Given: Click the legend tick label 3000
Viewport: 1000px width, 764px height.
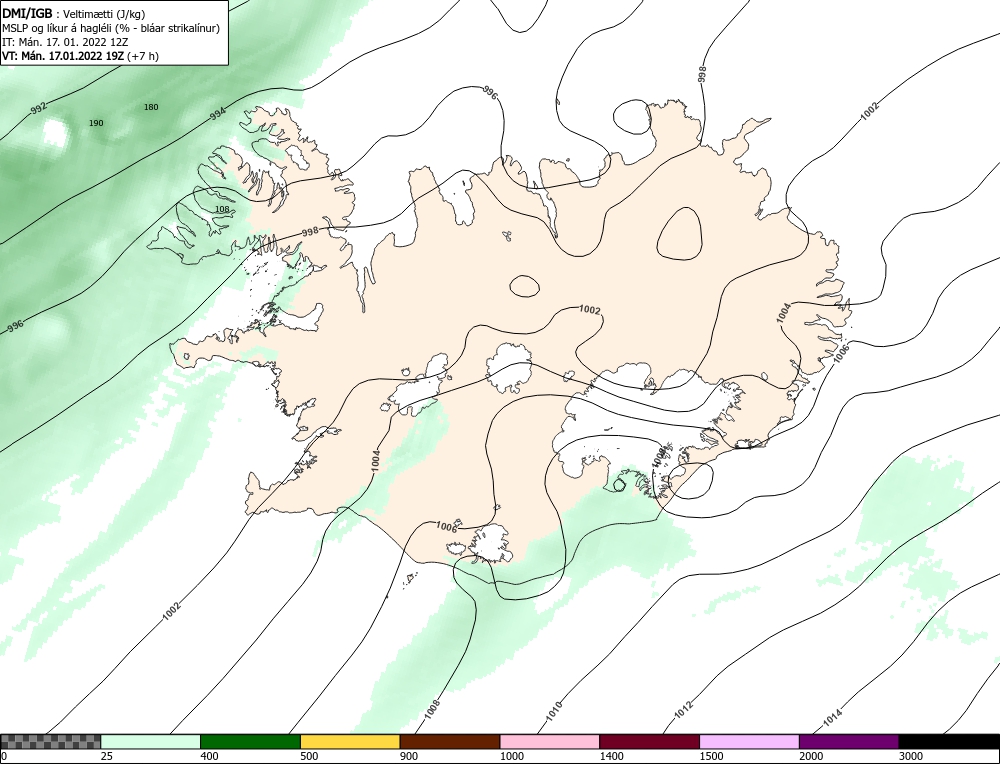Looking at the screenshot, I should point(911,756).
